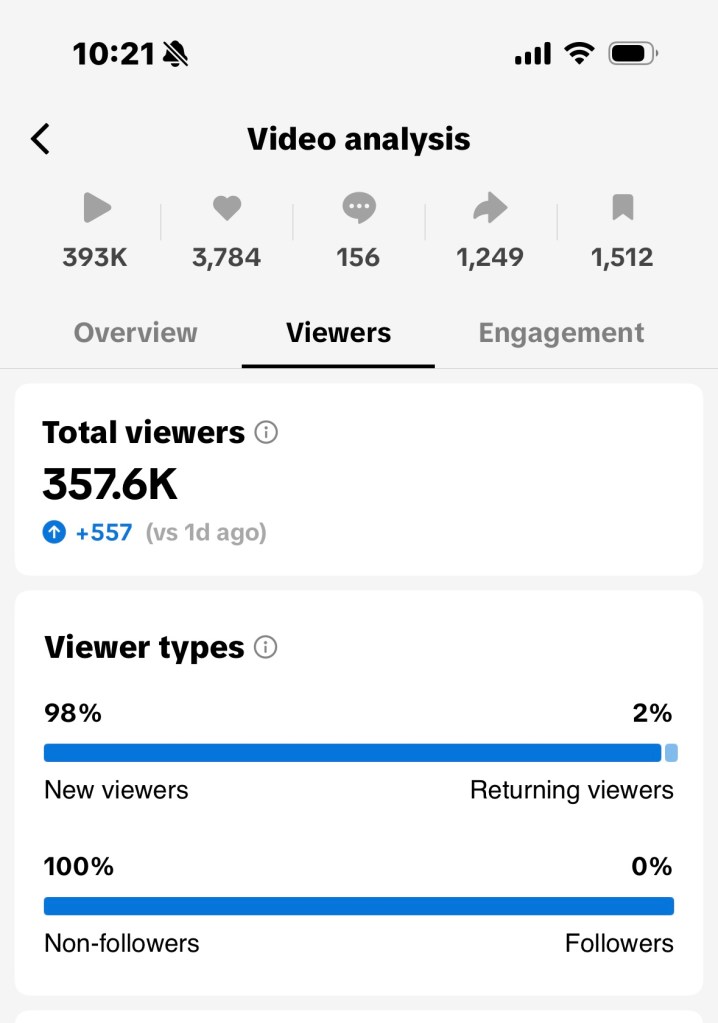Tap the battery status icon
Viewport: 718px width, 1023px height.
coord(632,54)
